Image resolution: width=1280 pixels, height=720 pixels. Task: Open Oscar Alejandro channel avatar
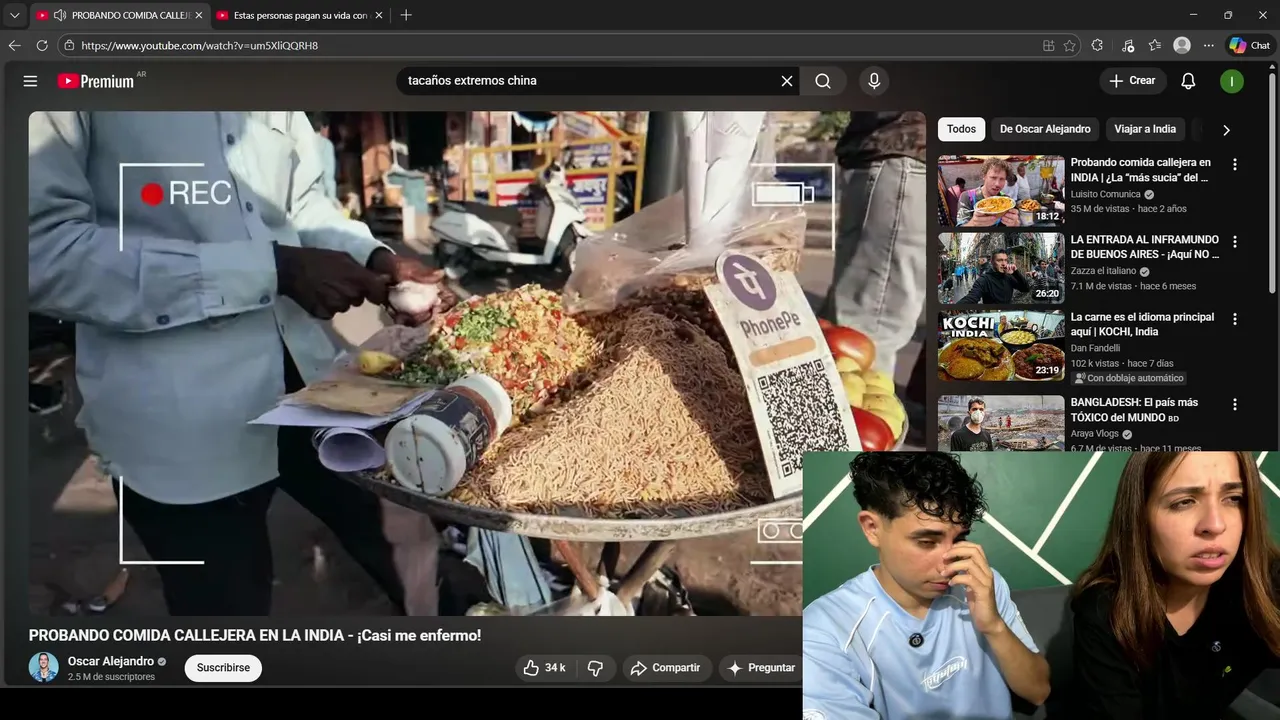pyautogui.click(x=44, y=668)
